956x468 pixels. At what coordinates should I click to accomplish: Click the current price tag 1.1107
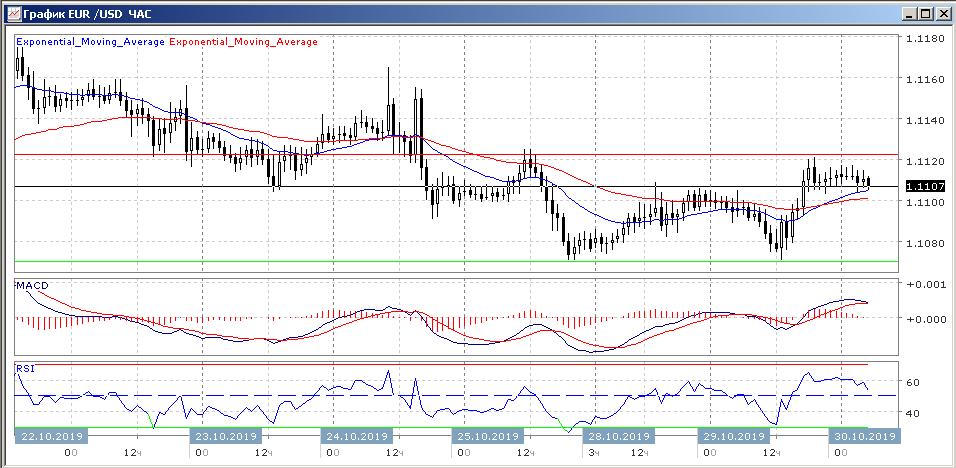click(920, 186)
